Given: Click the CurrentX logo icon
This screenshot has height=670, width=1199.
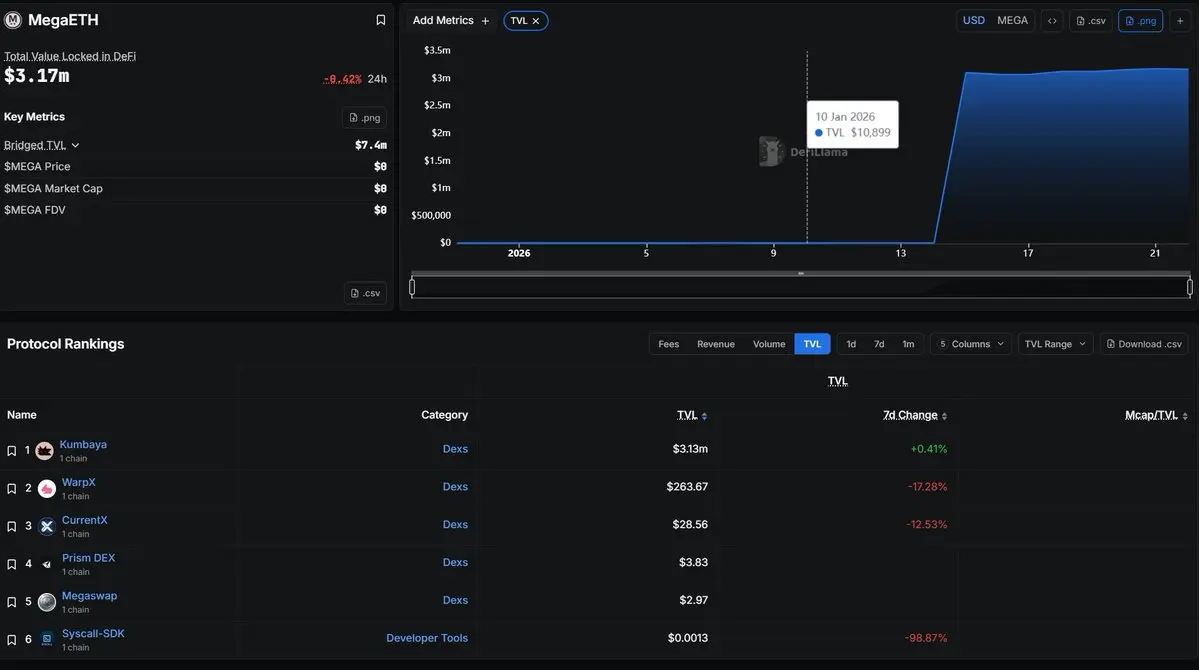Looking at the screenshot, I should pos(47,526).
